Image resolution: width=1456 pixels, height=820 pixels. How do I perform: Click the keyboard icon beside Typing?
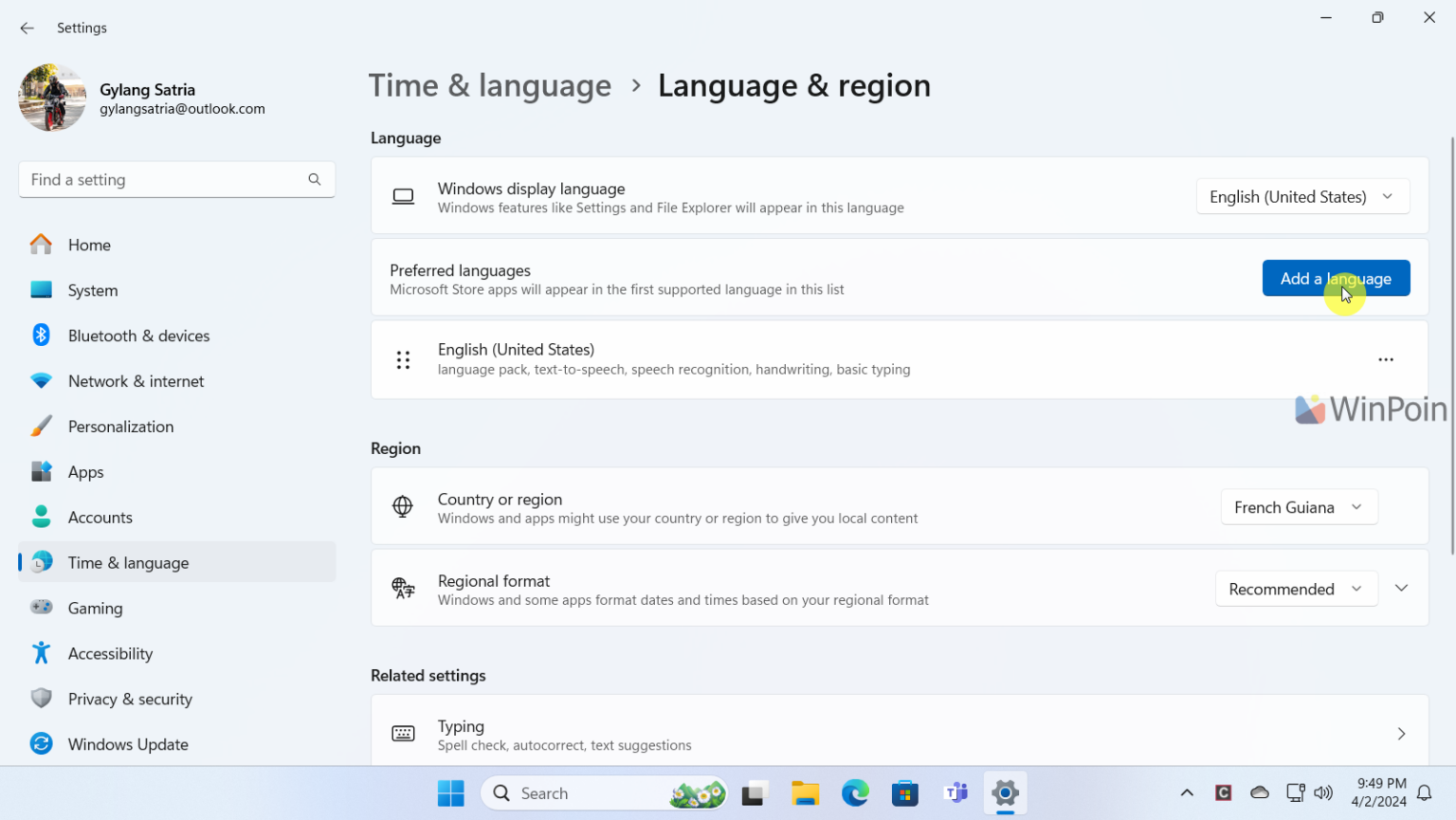[403, 734]
